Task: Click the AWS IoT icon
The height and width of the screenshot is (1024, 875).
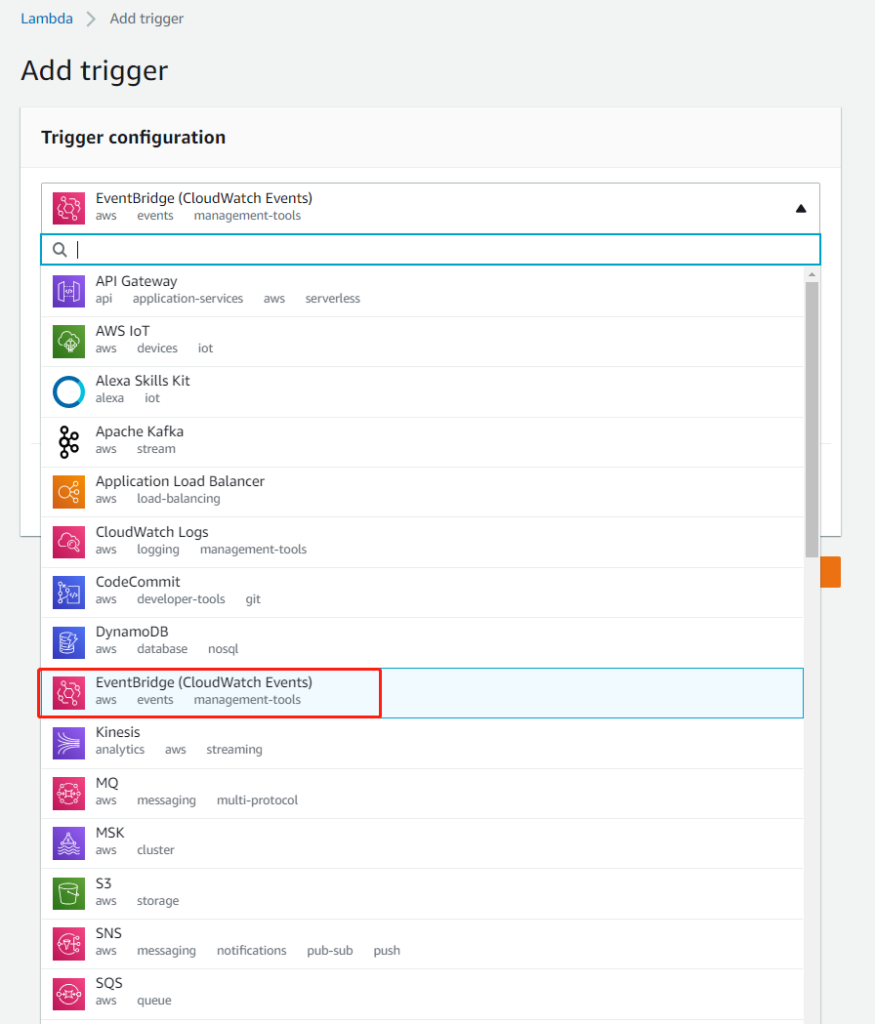Action: [x=69, y=342]
